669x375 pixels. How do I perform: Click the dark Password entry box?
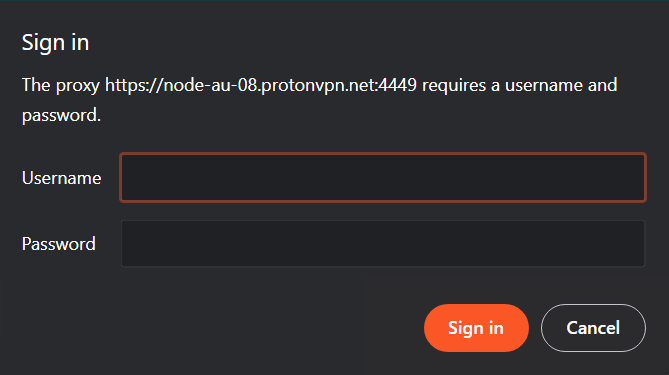[383, 244]
